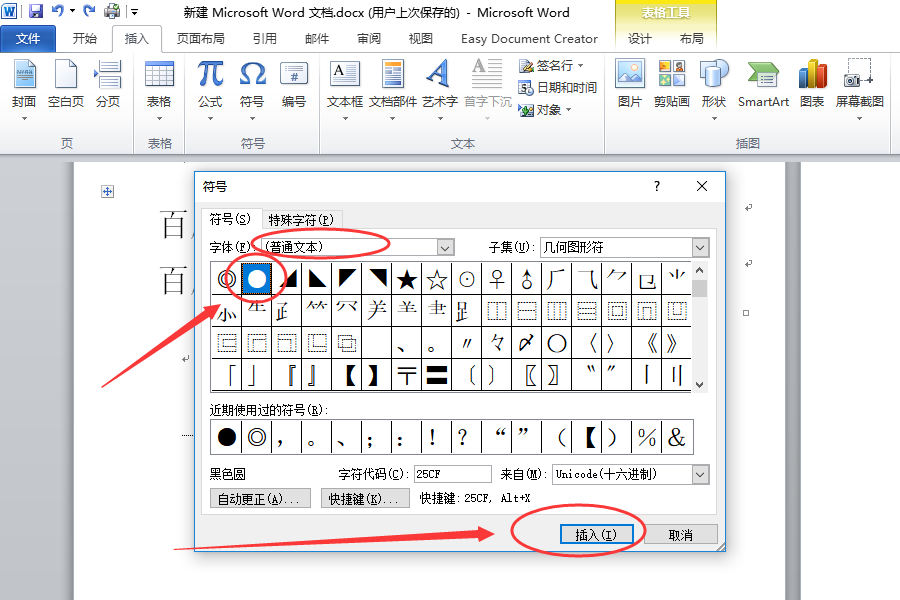Insert WordArt (艺术字)
900x600 pixels.
coord(440,89)
